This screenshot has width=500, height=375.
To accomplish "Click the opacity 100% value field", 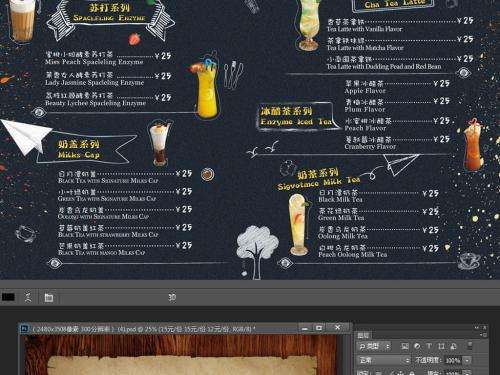I will pos(453,360).
